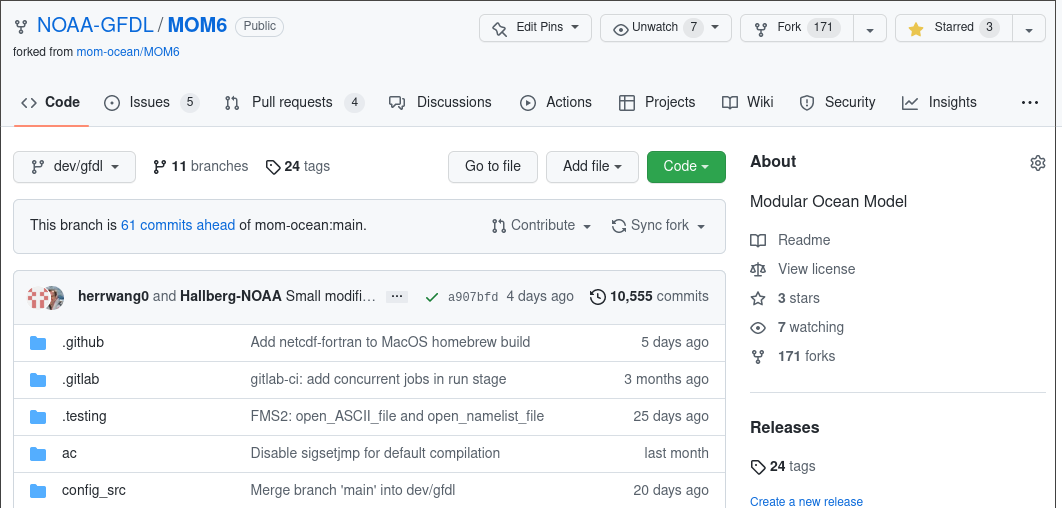Click the 61 commits ahead link
This screenshot has height=508, width=1062.
click(x=178, y=226)
